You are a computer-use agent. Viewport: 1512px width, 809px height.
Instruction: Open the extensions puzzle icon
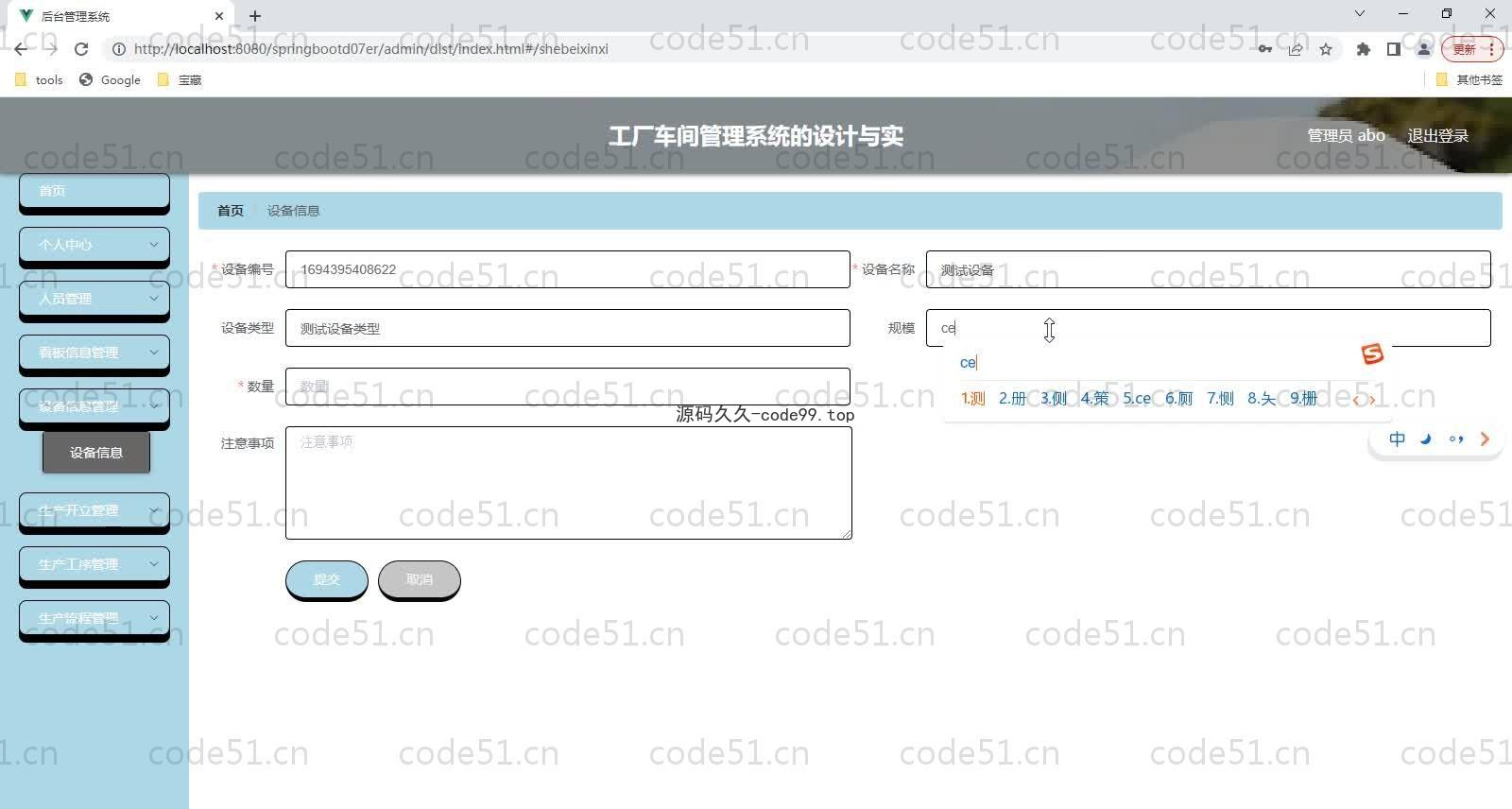[1363, 49]
